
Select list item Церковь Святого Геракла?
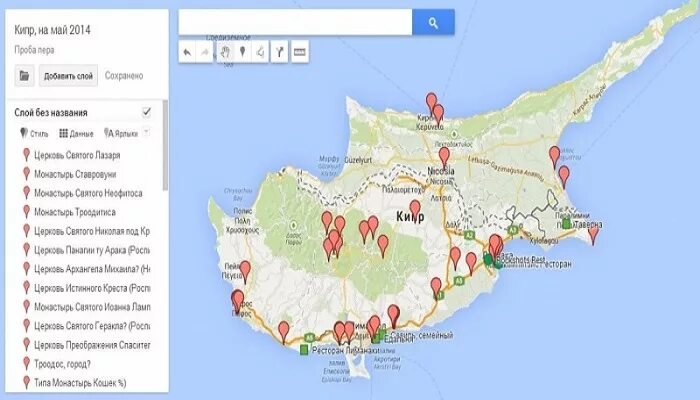[x=92, y=326]
